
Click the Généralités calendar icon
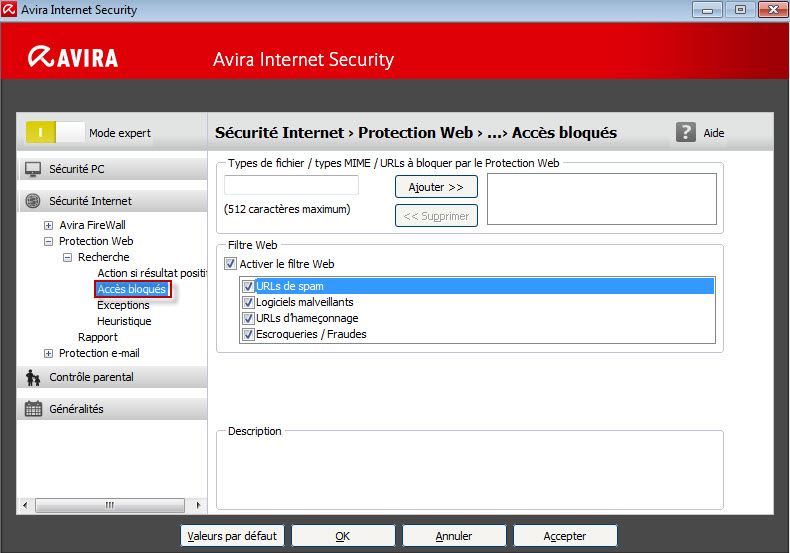(33, 408)
